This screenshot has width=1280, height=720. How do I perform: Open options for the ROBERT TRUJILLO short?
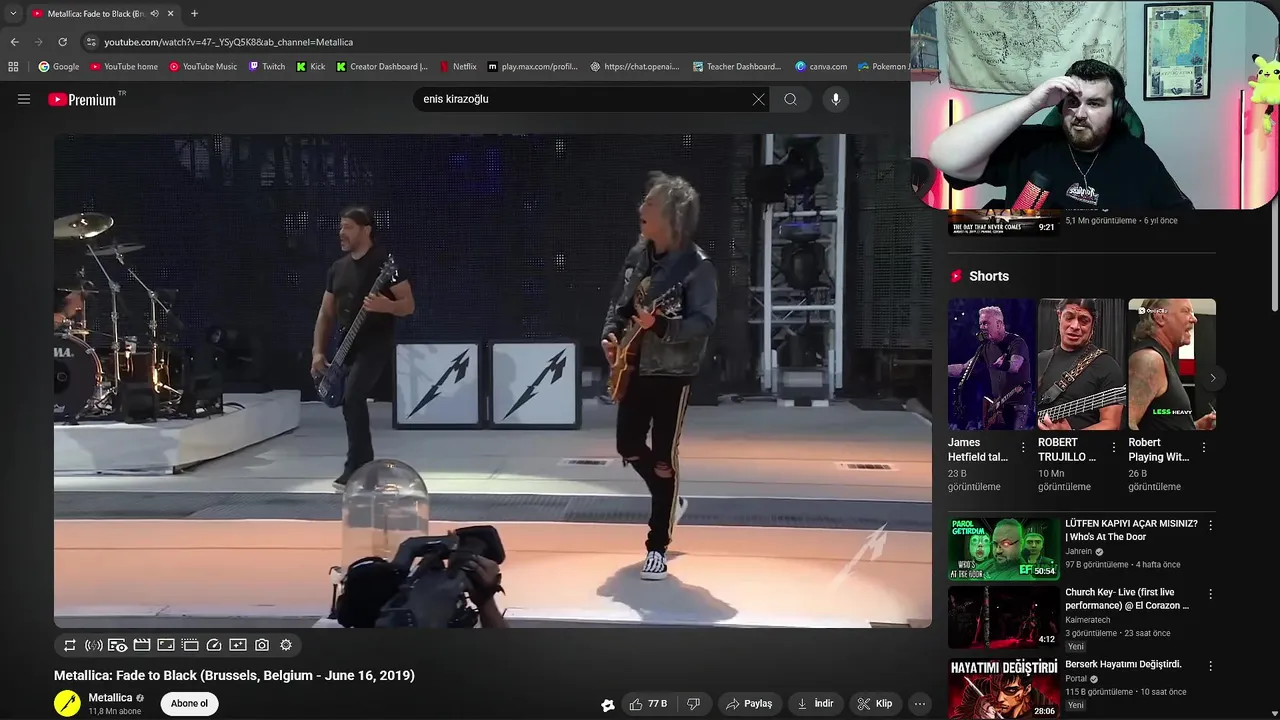[x=1113, y=447]
